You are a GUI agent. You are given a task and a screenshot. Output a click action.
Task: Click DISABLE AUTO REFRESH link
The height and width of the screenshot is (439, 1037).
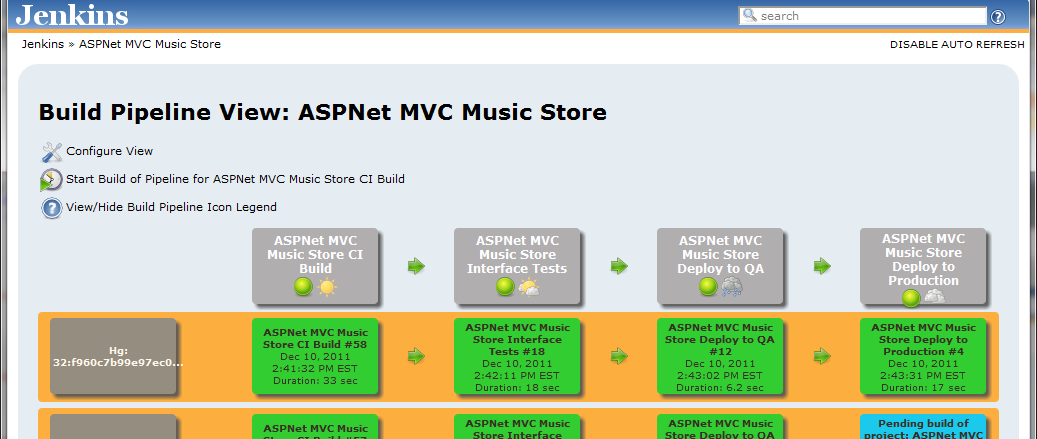[956, 45]
